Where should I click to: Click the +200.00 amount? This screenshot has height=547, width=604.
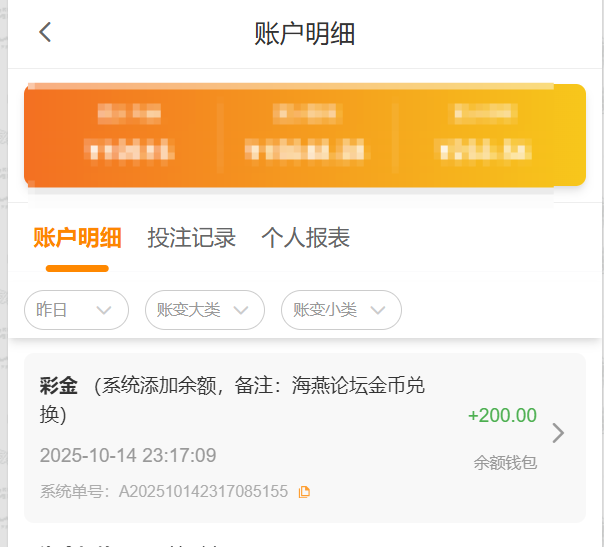(x=502, y=416)
